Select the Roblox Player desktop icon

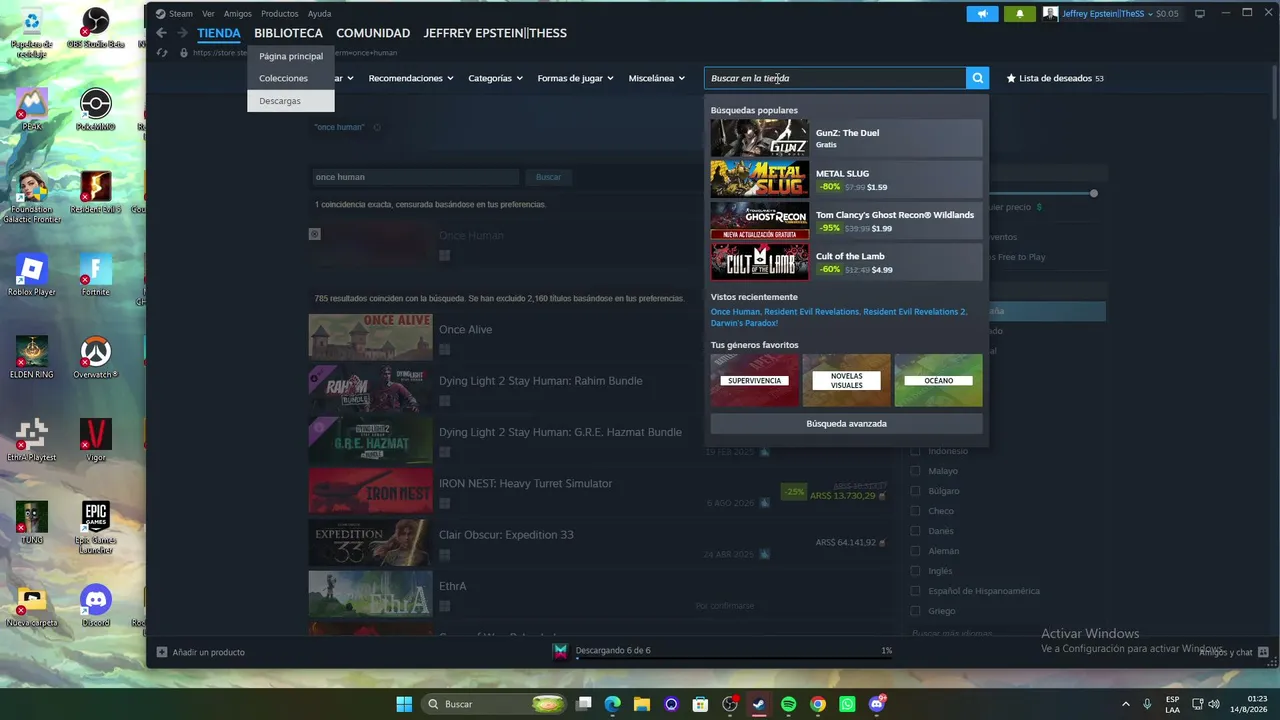coord(32,275)
